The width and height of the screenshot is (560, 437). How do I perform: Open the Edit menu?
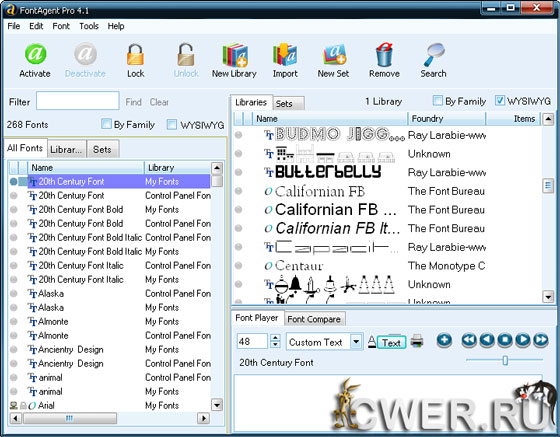[36, 26]
